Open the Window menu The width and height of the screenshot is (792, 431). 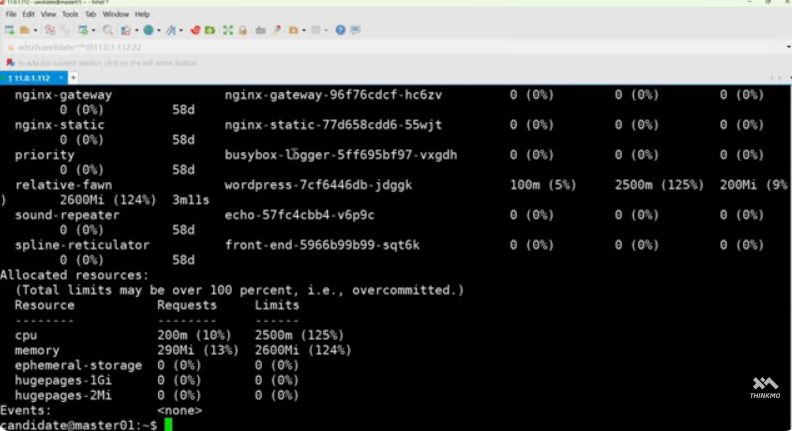(x=115, y=15)
